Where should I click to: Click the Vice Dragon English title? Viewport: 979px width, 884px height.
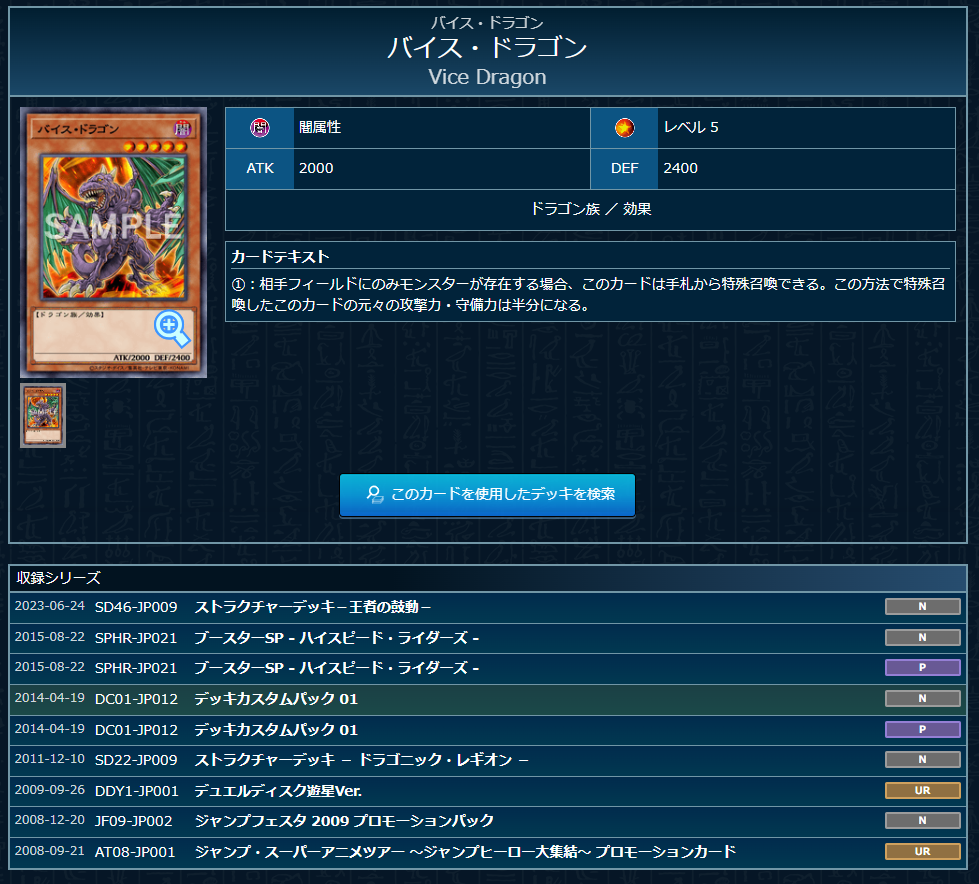pyautogui.click(x=487, y=77)
